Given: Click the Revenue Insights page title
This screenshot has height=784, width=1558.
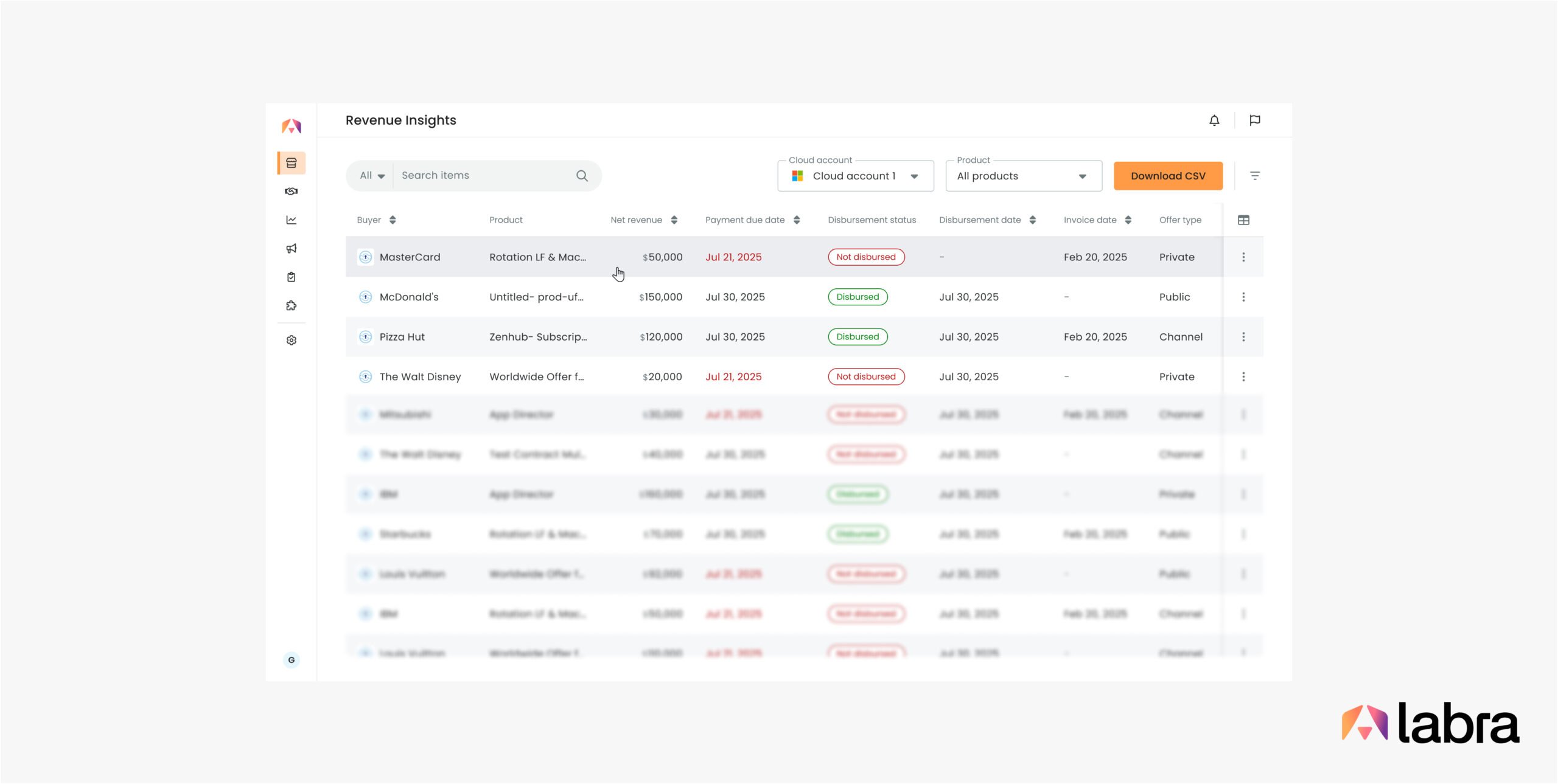Looking at the screenshot, I should click(400, 120).
